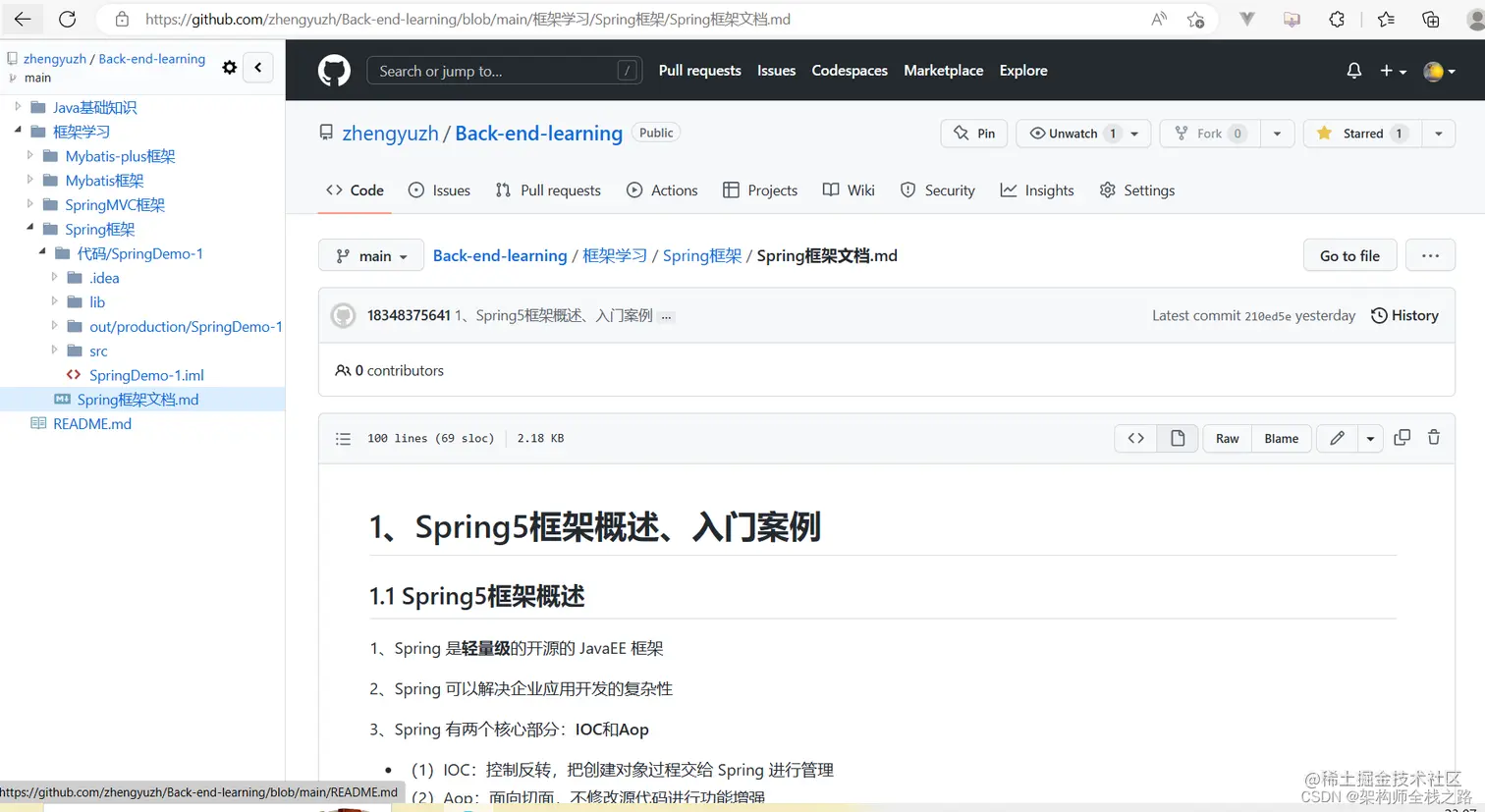Image resolution: width=1485 pixels, height=812 pixels.
Task: Open the user avatar menu
Action: coord(1439,71)
